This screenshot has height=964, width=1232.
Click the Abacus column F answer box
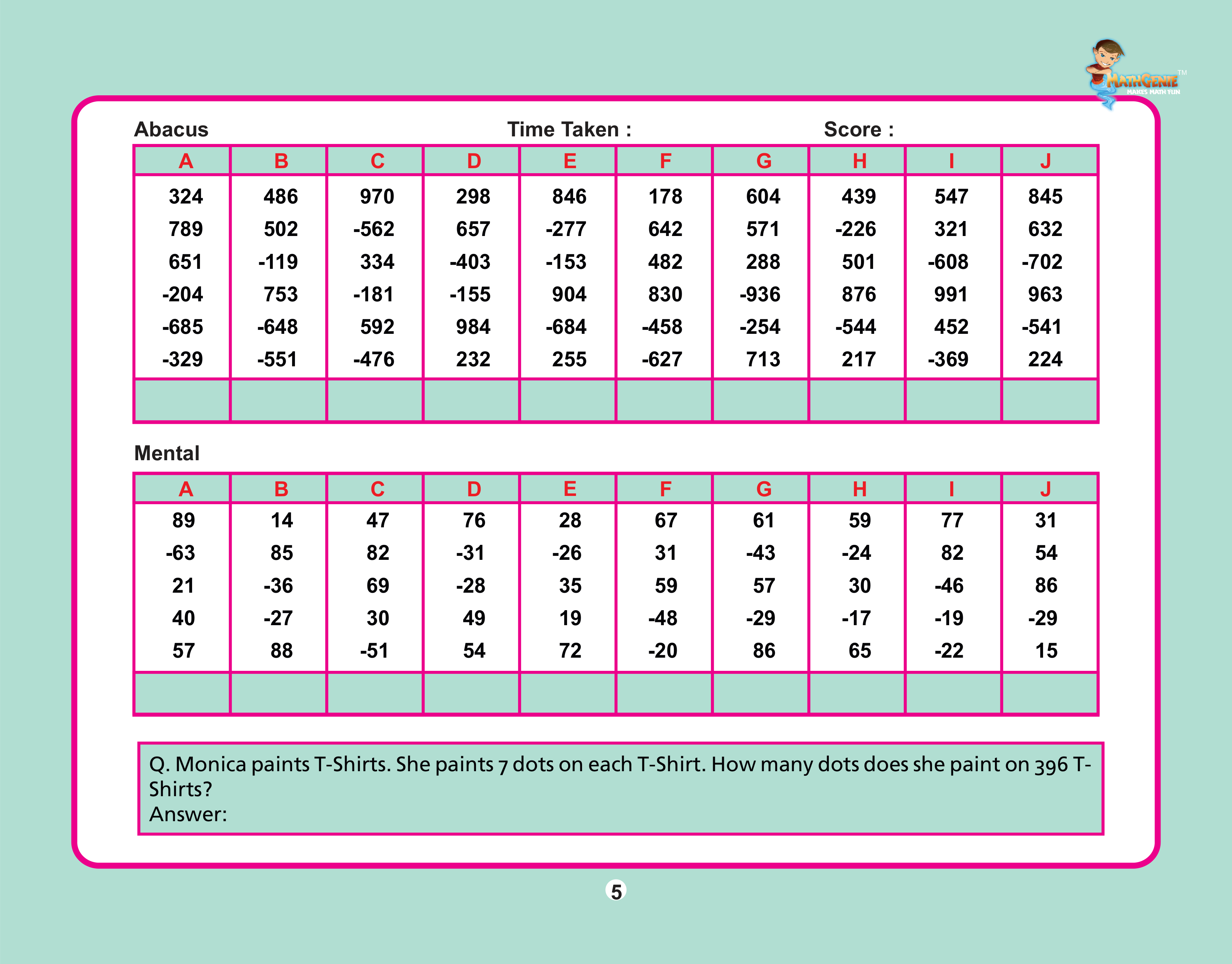664,400
